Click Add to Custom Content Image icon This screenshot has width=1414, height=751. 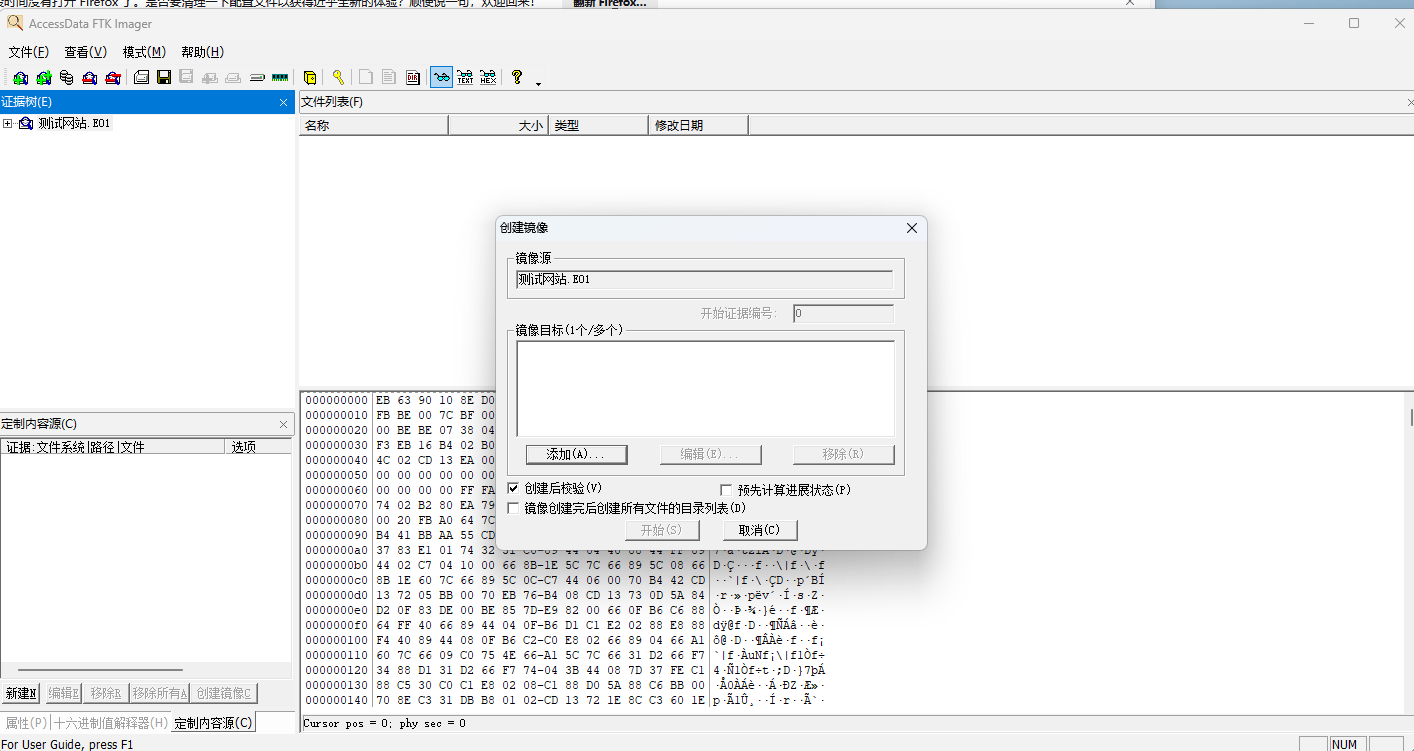click(x=210, y=77)
